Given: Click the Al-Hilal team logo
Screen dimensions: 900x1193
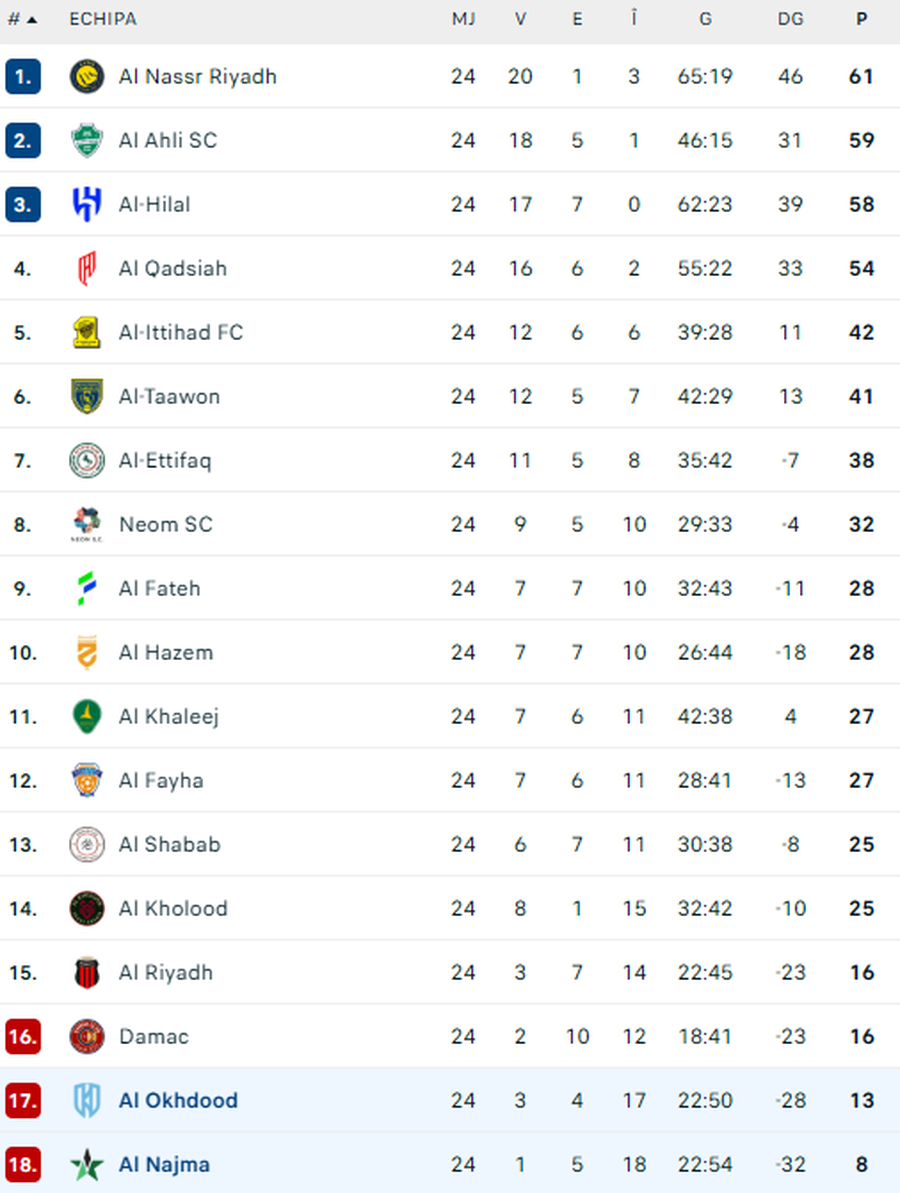Looking at the screenshot, I should pyautogui.click(x=87, y=205).
